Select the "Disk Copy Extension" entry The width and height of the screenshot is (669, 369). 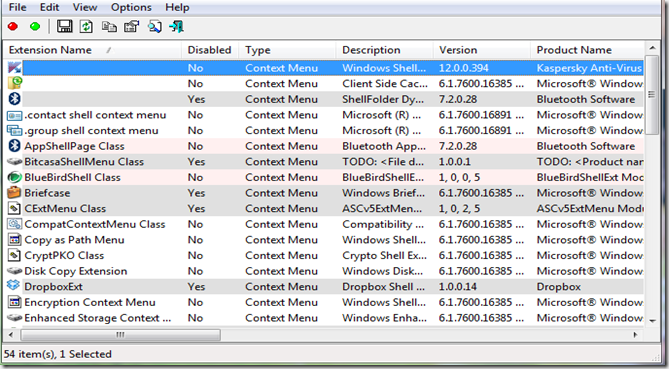[x=76, y=271]
